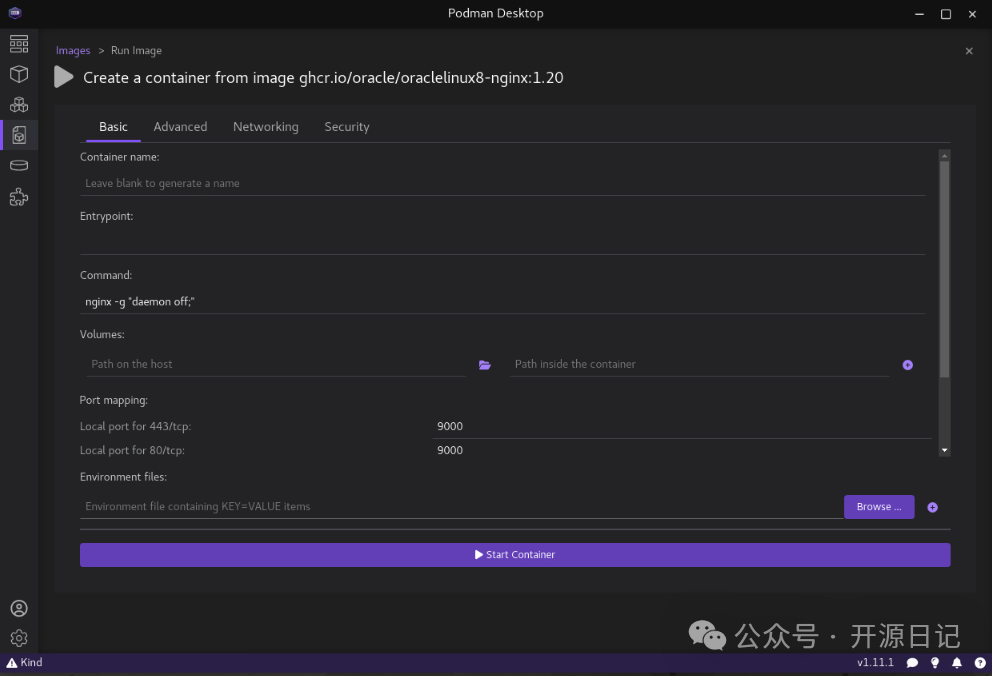Open the Pods sidebar icon
This screenshot has height=676, width=992.
(x=18, y=104)
